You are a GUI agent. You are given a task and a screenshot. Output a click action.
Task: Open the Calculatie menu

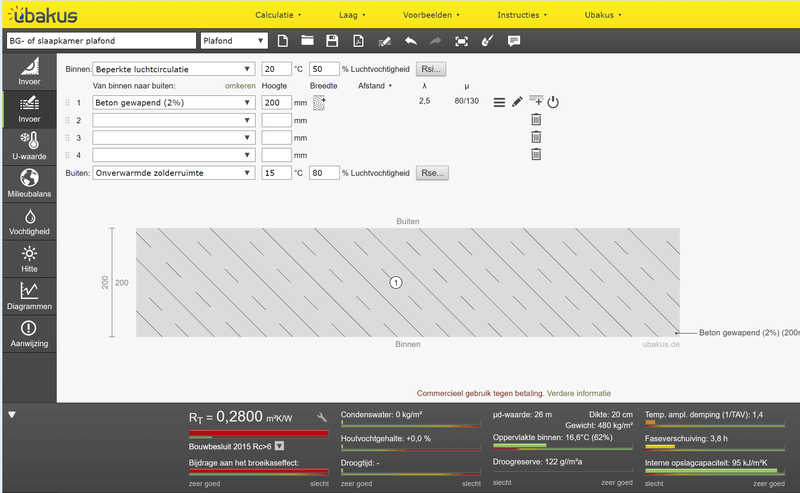278,15
